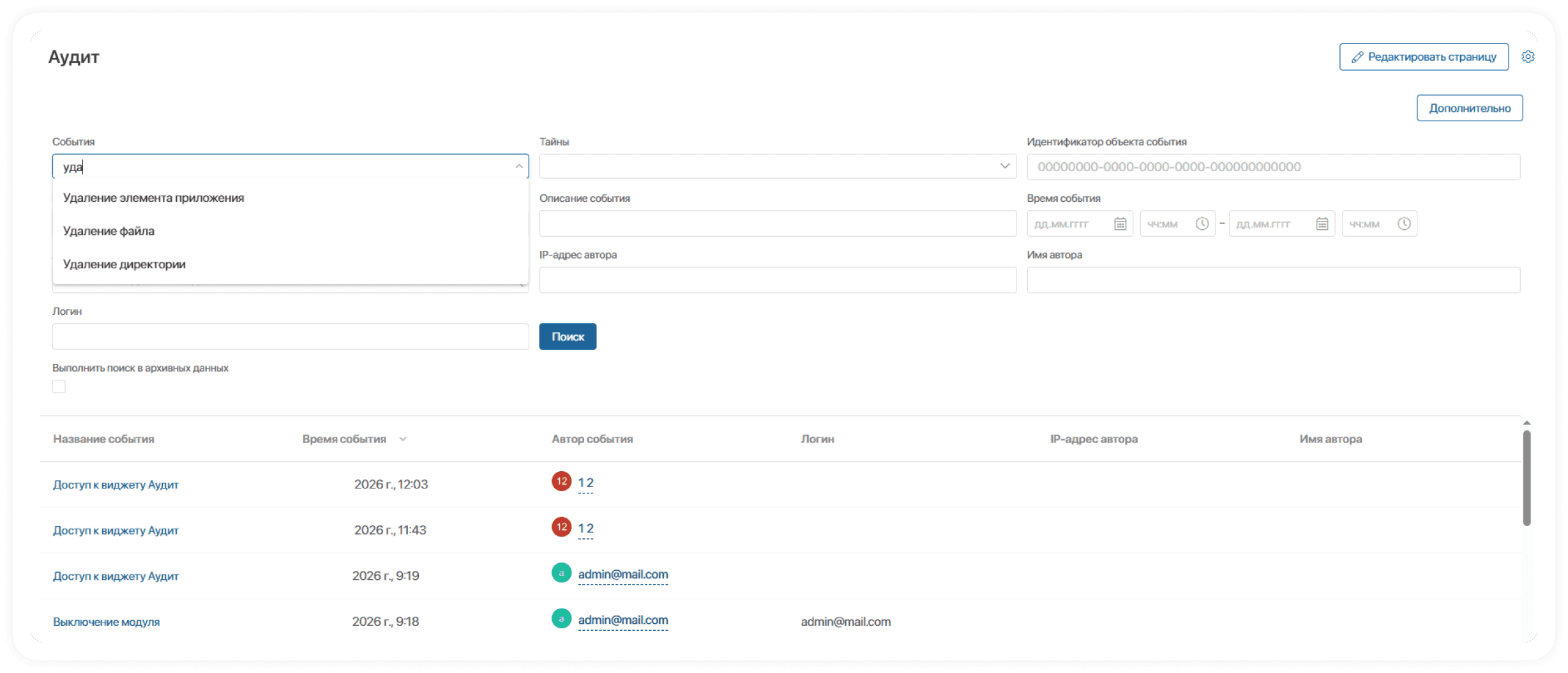This screenshot has height=673, width=1568.
Task: Collapse the События dropdown list
Action: (518, 167)
